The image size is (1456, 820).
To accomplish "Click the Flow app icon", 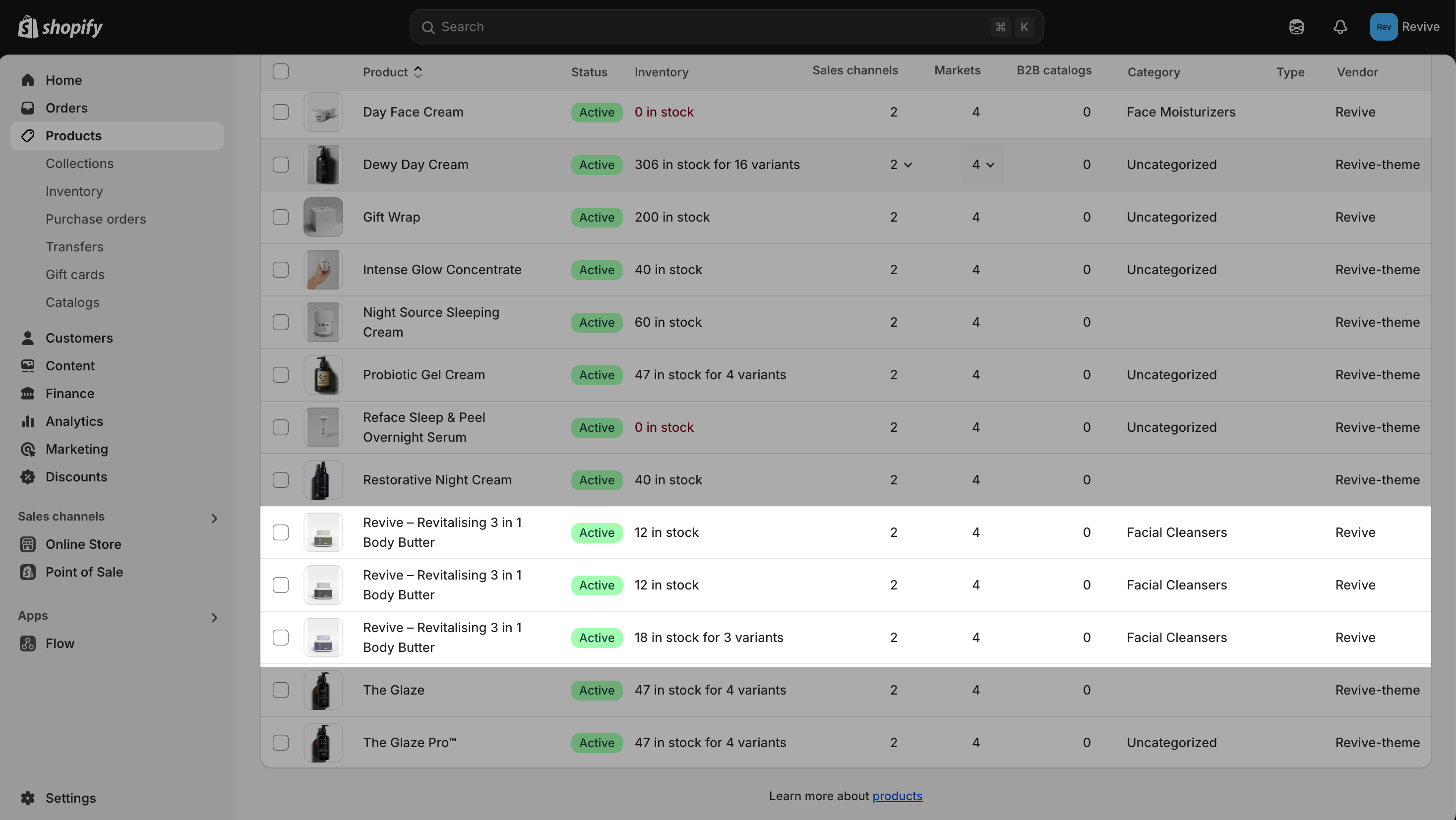I will [28, 643].
